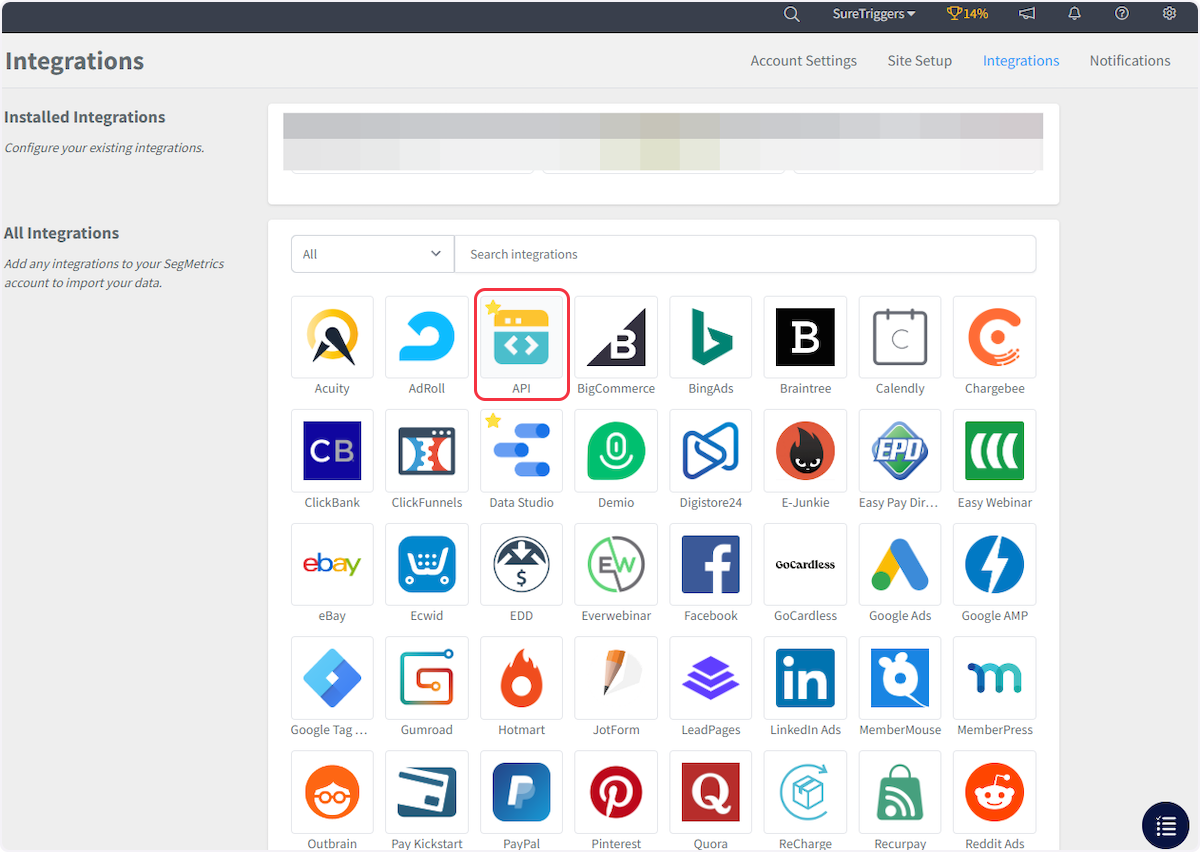Go to Account Settings tab
1200x852 pixels.
(804, 61)
